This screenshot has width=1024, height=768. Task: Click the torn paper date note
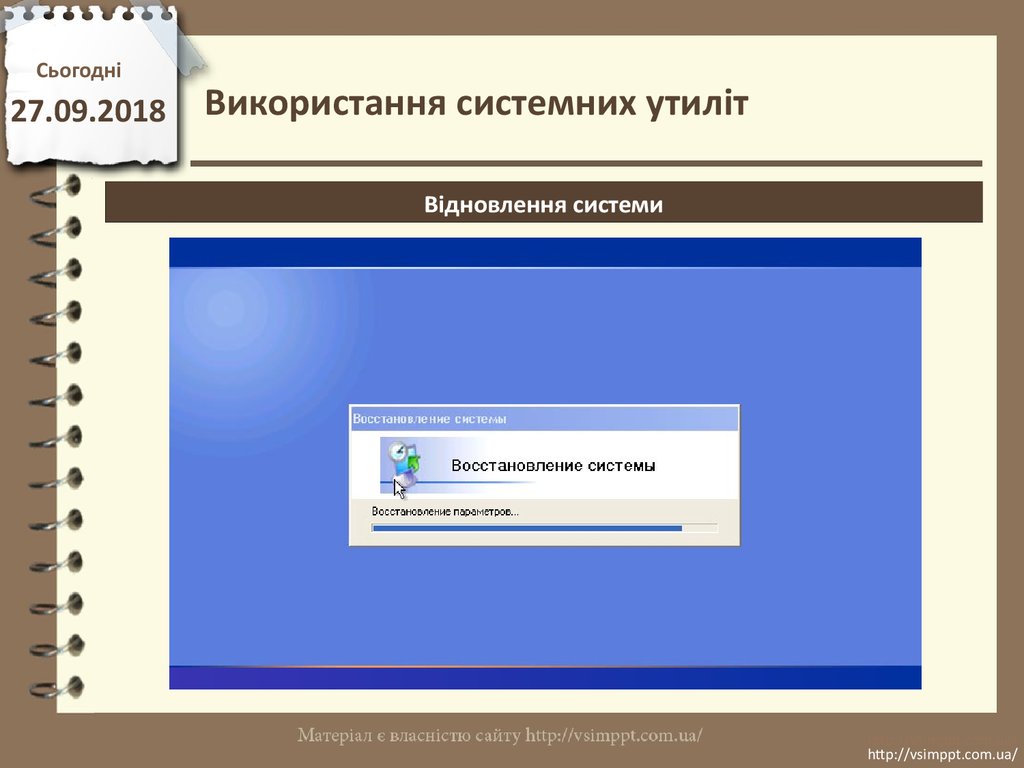tap(90, 90)
